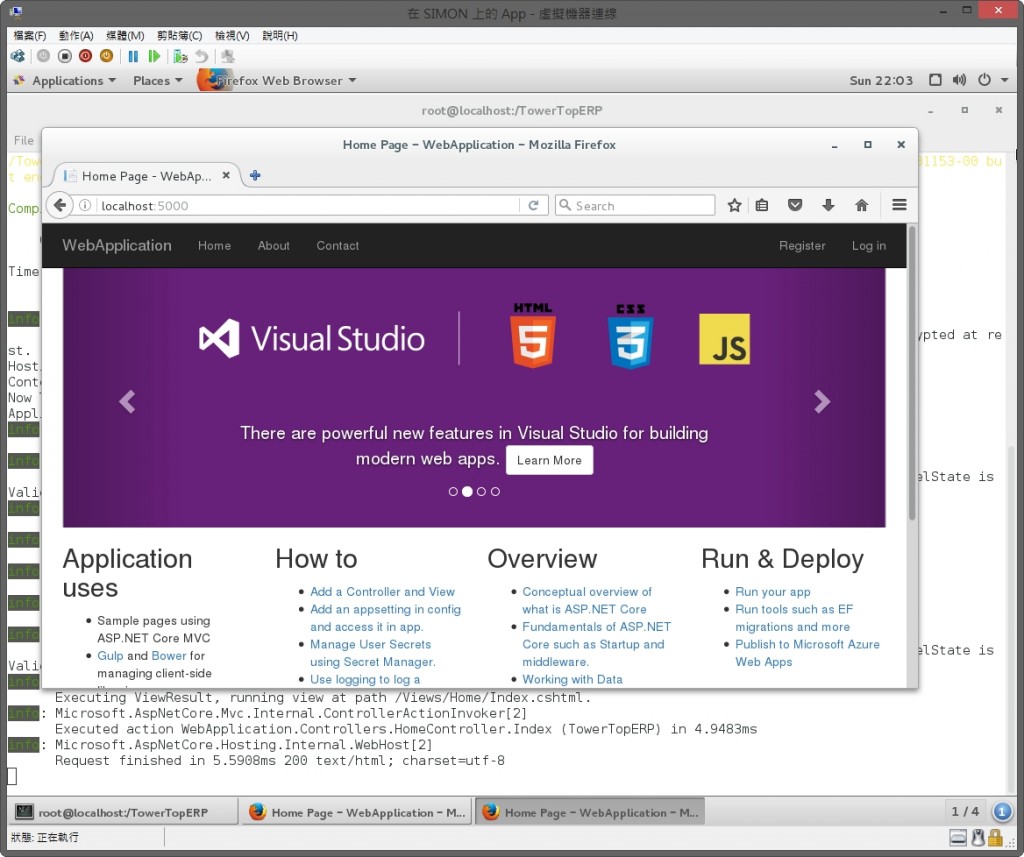Click Log in link
This screenshot has width=1024, height=857.
click(x=869, y=246)
